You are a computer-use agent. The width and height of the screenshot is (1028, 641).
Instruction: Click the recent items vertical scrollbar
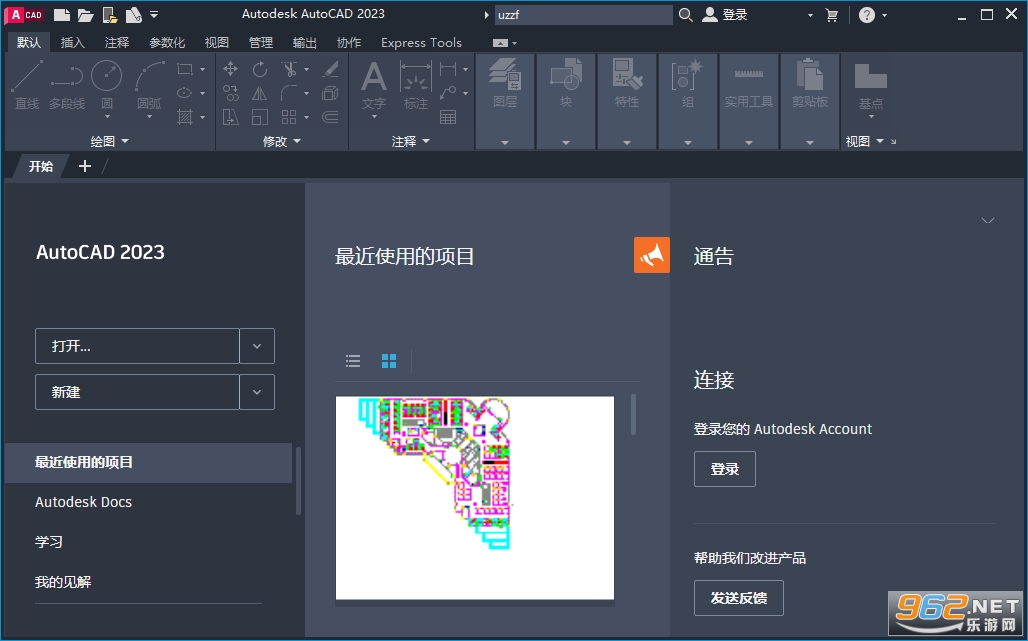pos(633,414)
